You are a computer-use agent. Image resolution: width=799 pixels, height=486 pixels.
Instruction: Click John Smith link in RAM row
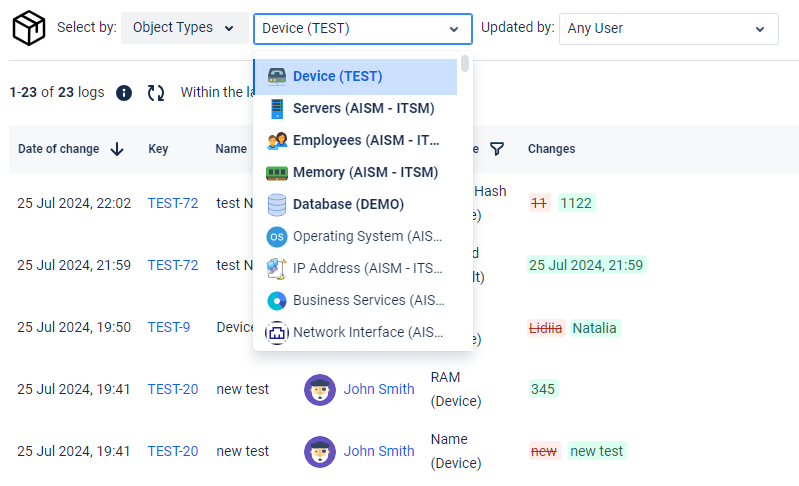378,389
